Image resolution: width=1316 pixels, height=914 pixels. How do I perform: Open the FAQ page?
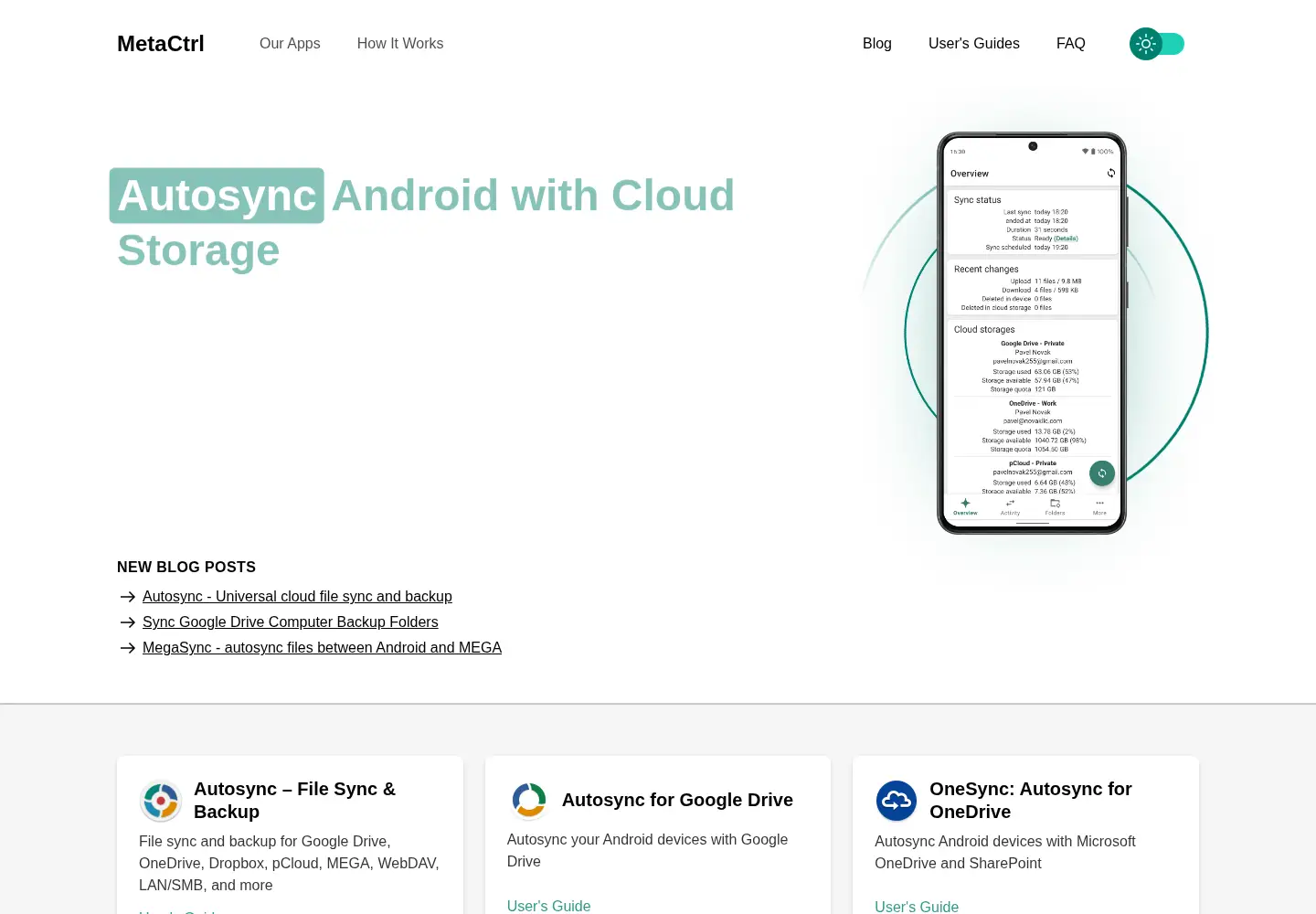[x=1071, y=44]
